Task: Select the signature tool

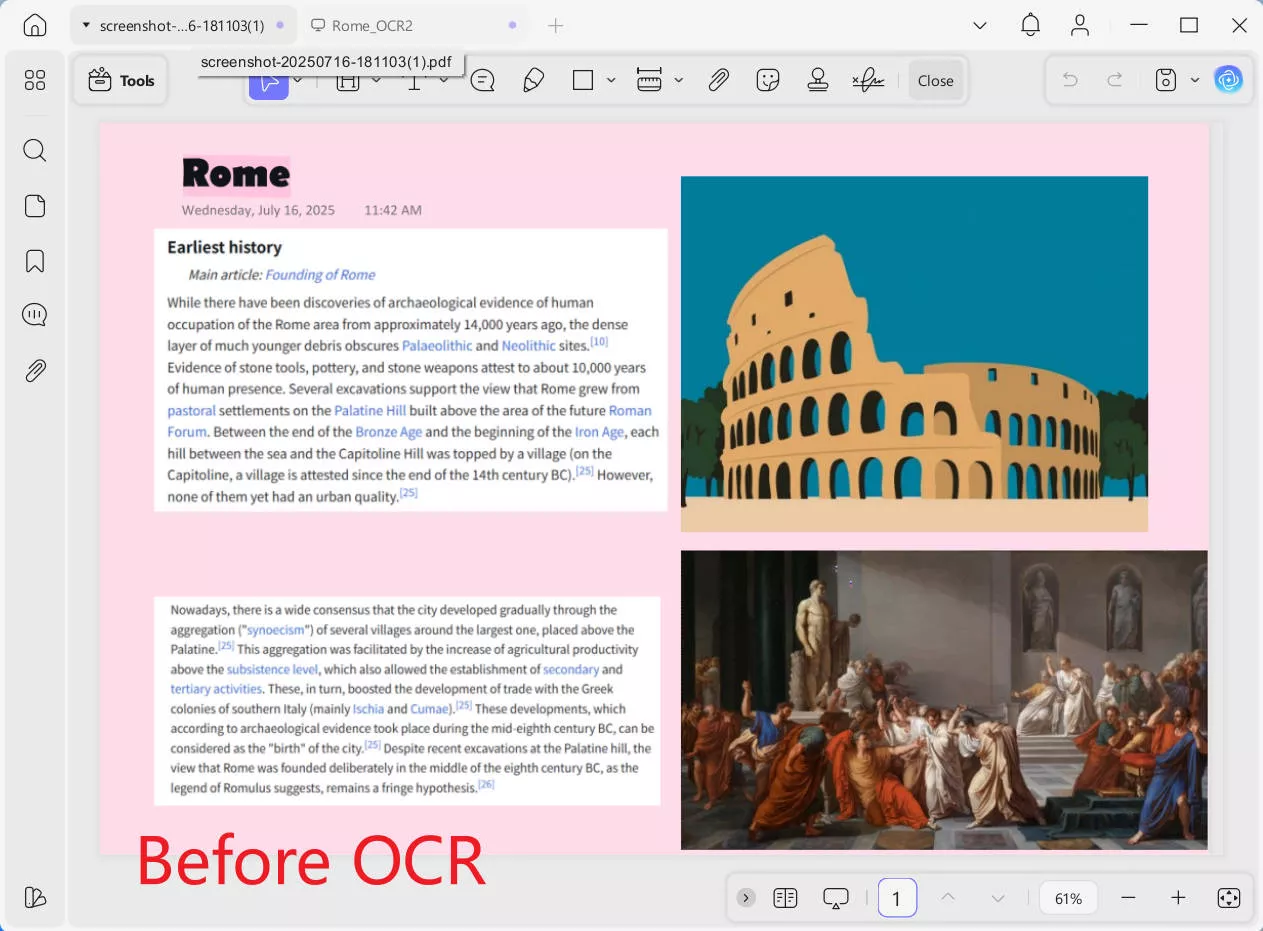Action: click(868, 81)
